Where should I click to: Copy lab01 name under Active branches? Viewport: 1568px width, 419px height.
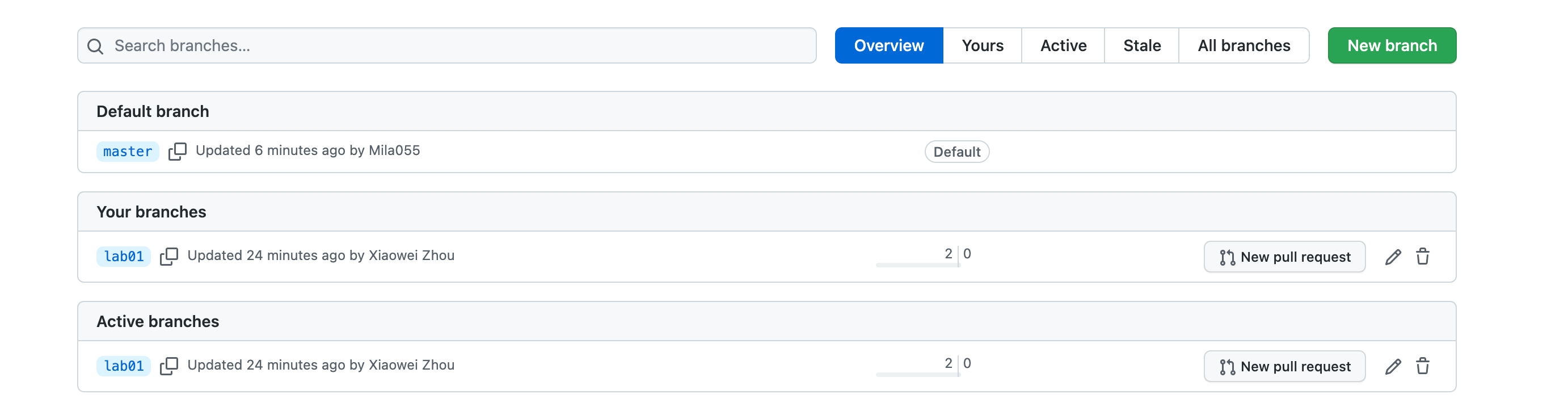(168, 366)
